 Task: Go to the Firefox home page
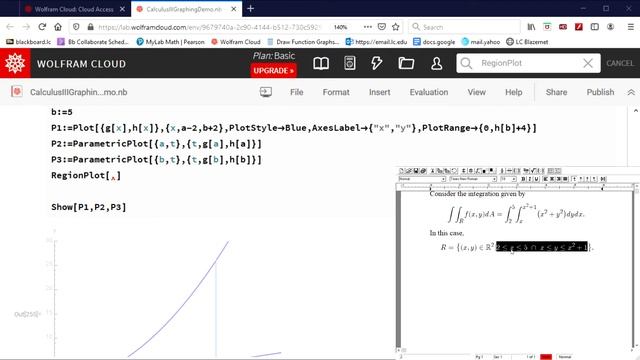pos(58,27)
